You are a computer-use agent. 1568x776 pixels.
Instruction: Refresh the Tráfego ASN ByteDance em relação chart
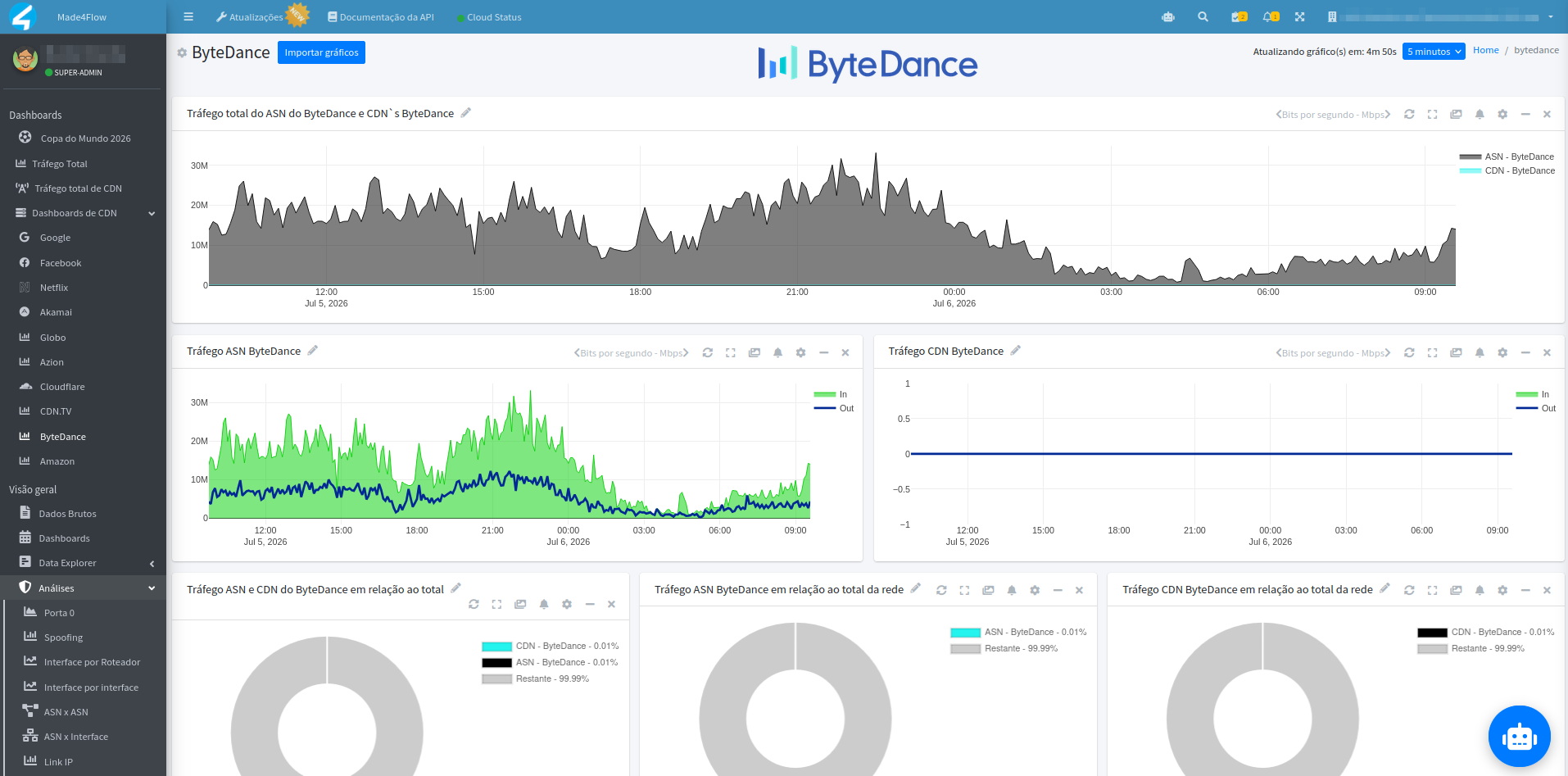(941, 590)
